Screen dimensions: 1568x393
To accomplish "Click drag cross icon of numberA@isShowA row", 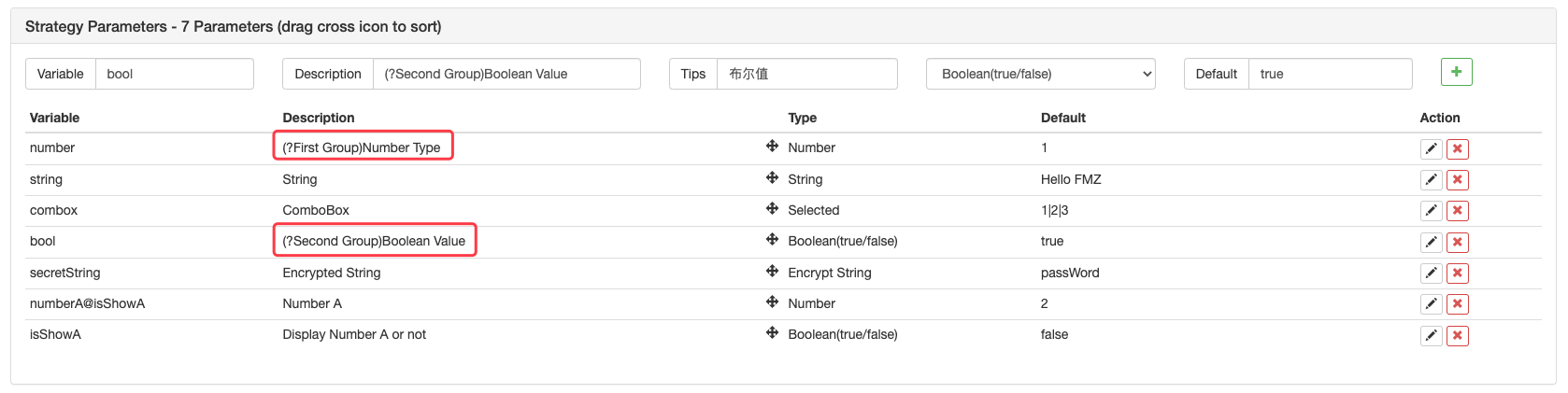I will tap(772, 302).
